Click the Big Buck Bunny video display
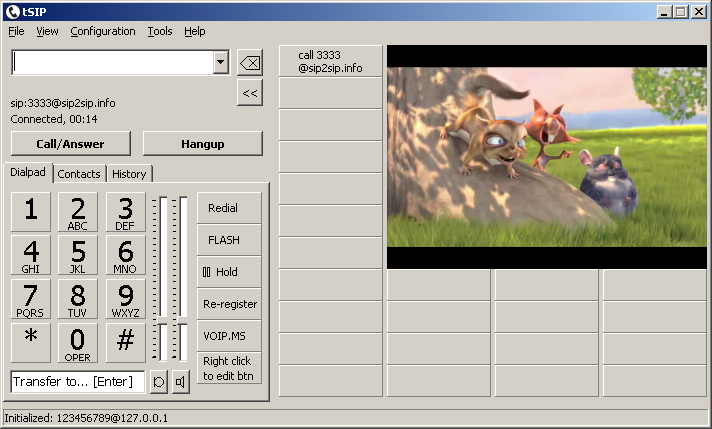 (547, 157)
